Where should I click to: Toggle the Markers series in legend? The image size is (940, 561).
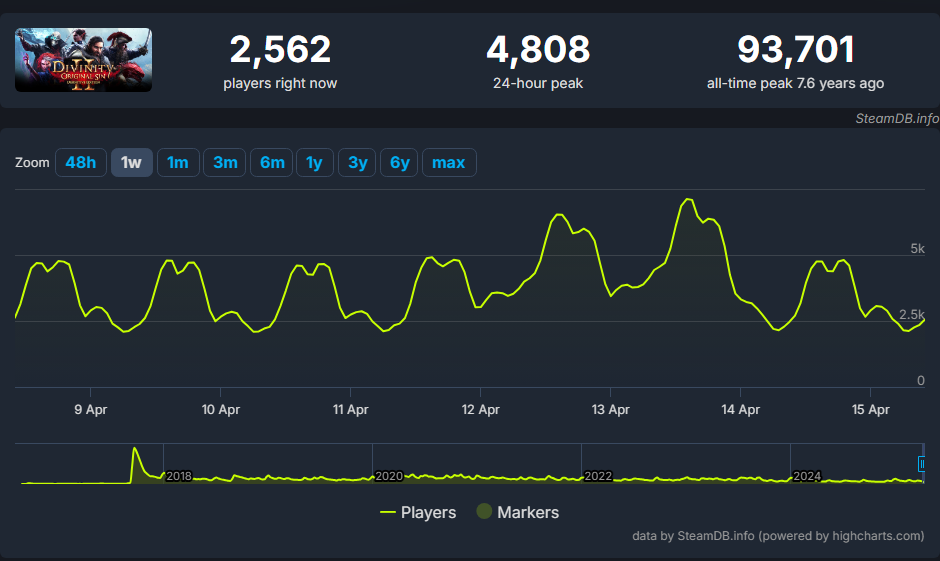[x=517, y=512]
